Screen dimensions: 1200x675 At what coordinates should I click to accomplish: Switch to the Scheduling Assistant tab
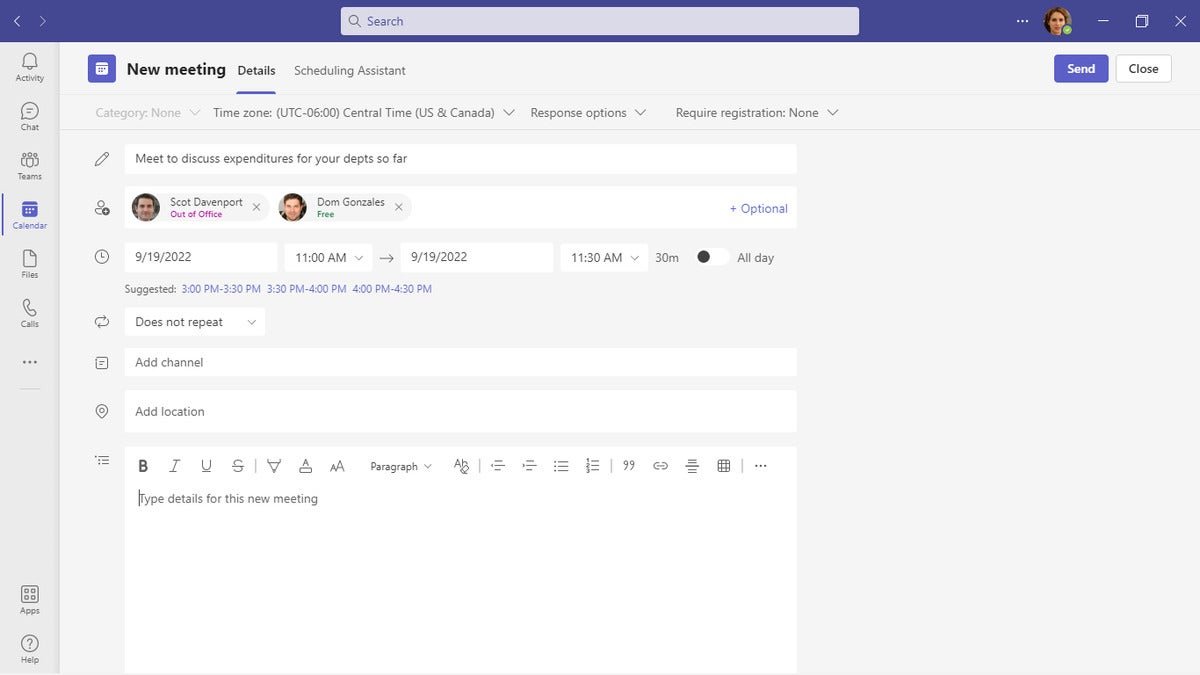(350, 71)
